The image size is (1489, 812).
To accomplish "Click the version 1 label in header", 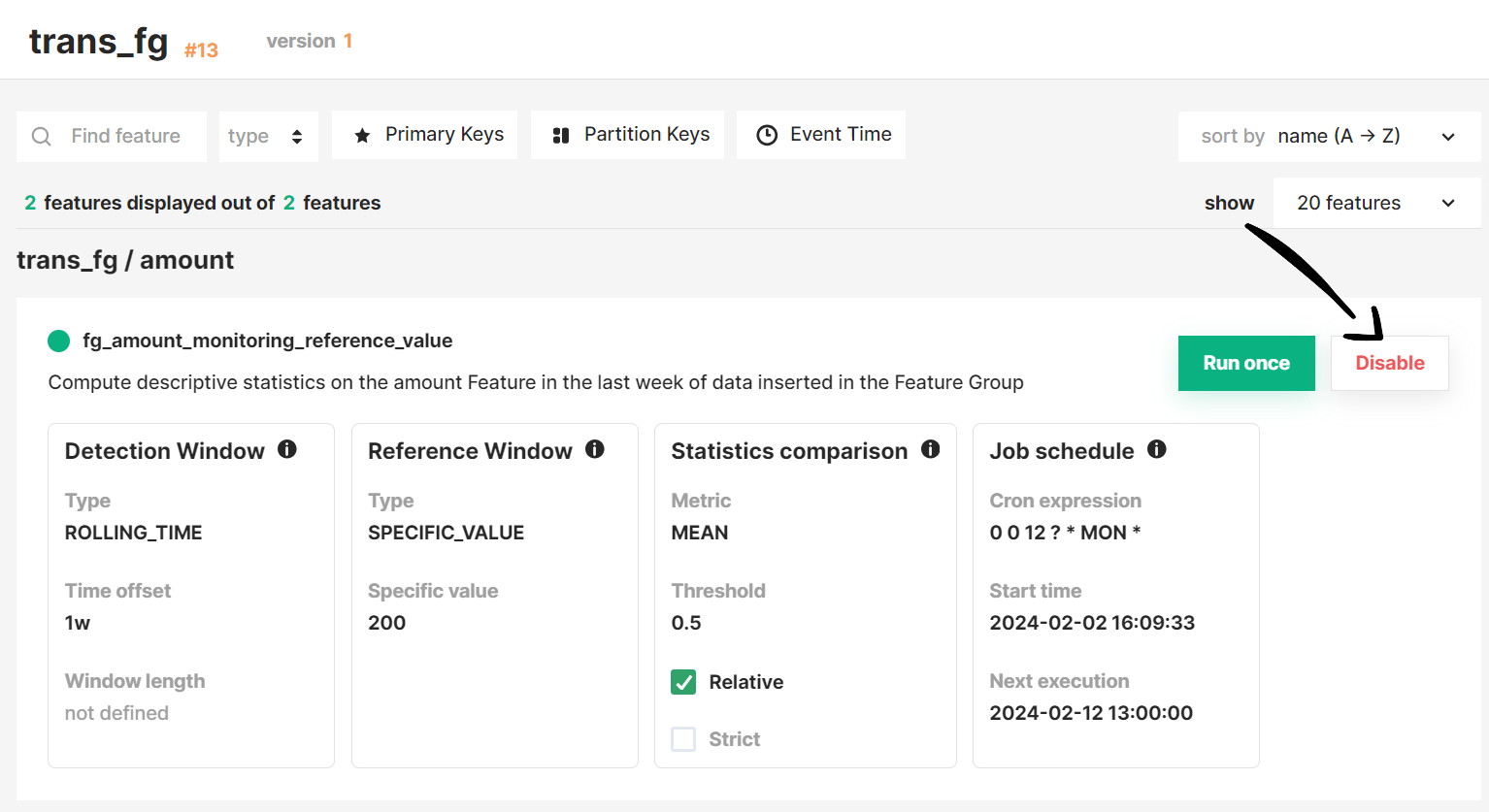I will [309, 40].
